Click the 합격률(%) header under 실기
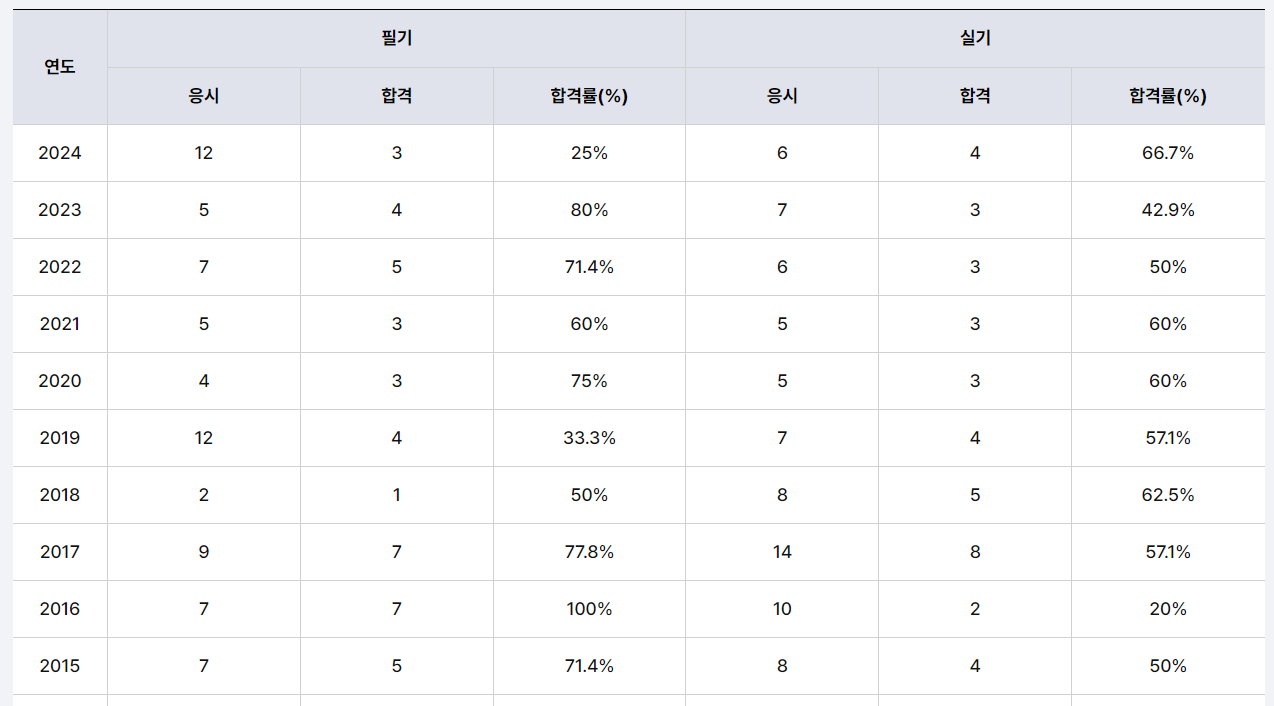 tap(1167, 96)
